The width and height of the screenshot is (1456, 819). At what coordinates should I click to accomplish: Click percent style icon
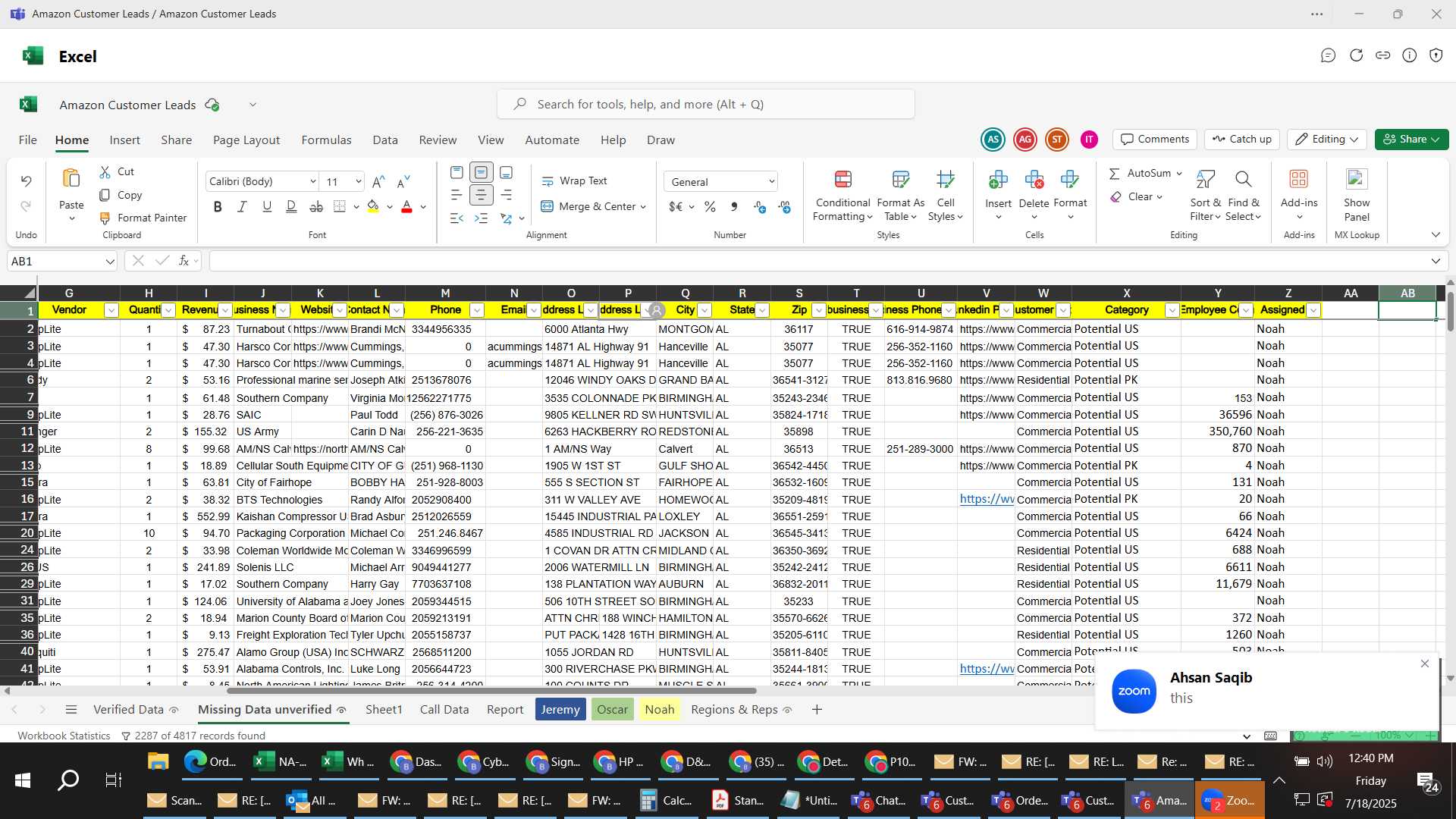click(x=710, y=207)
